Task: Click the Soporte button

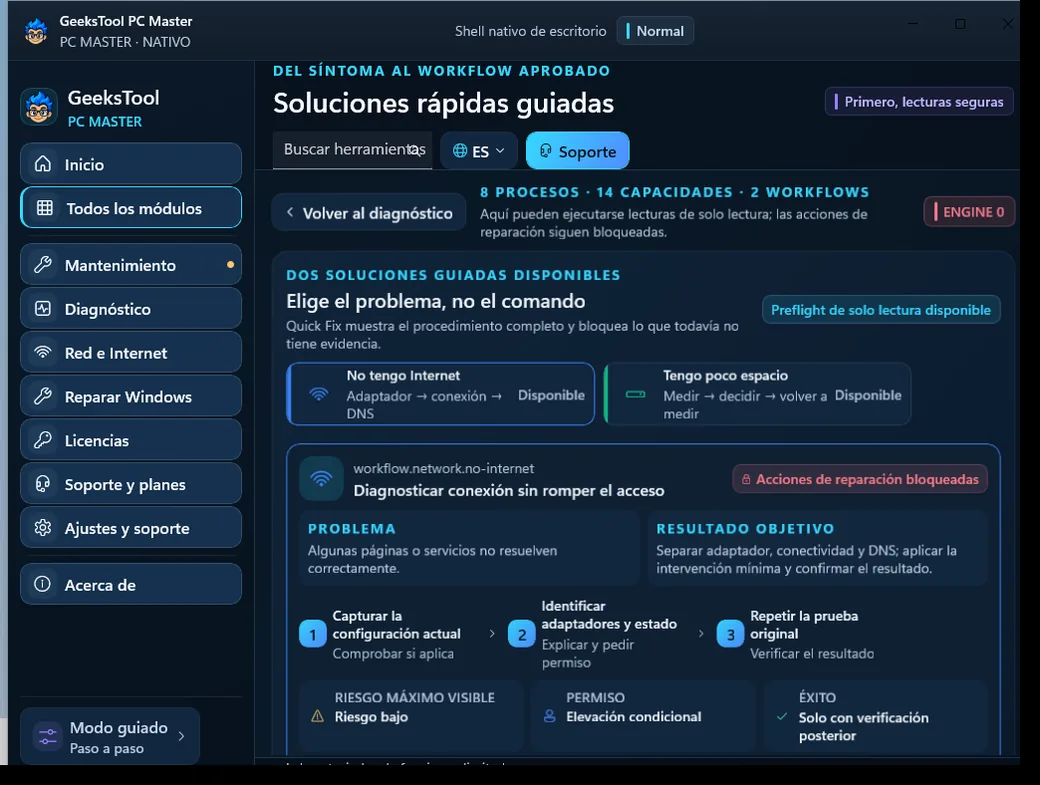Action: [x=577, y=151]
